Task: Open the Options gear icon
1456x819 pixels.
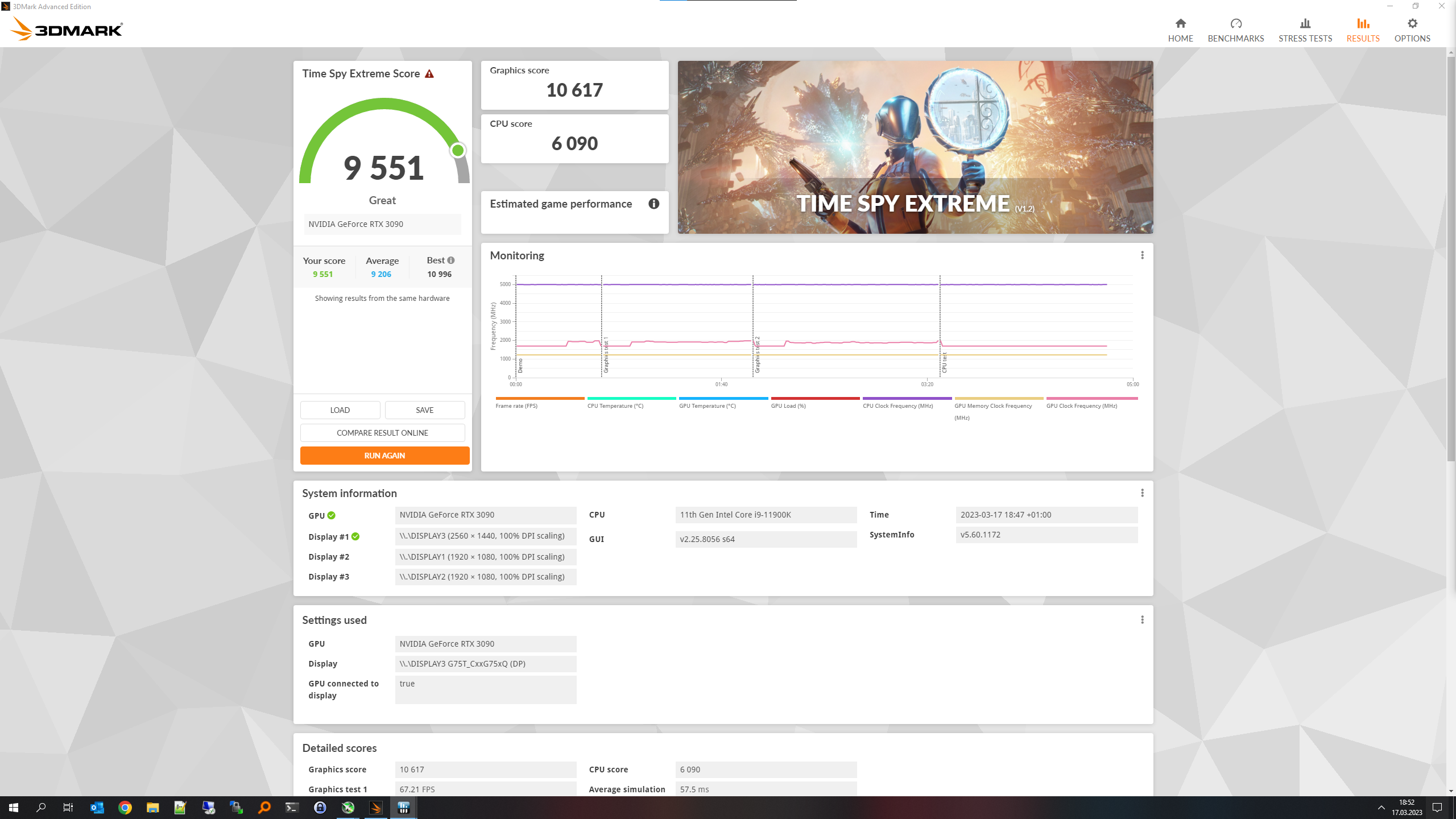Action: 1412,24
